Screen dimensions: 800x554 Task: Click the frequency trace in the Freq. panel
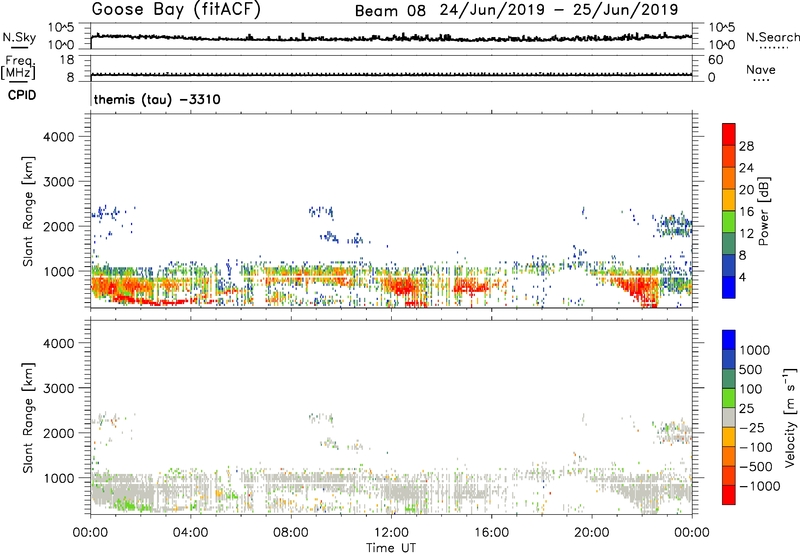coord(391,74)
